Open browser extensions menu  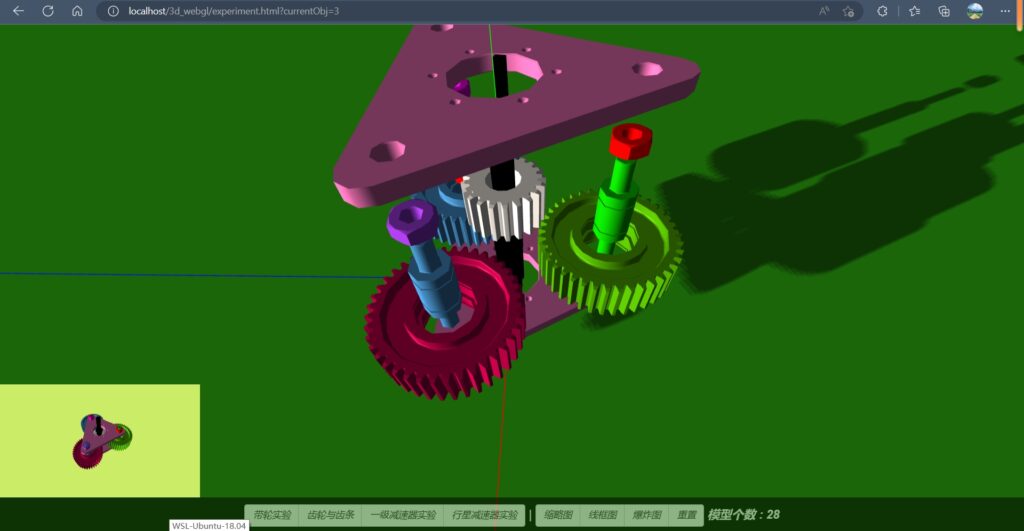[x=882, y=11]
